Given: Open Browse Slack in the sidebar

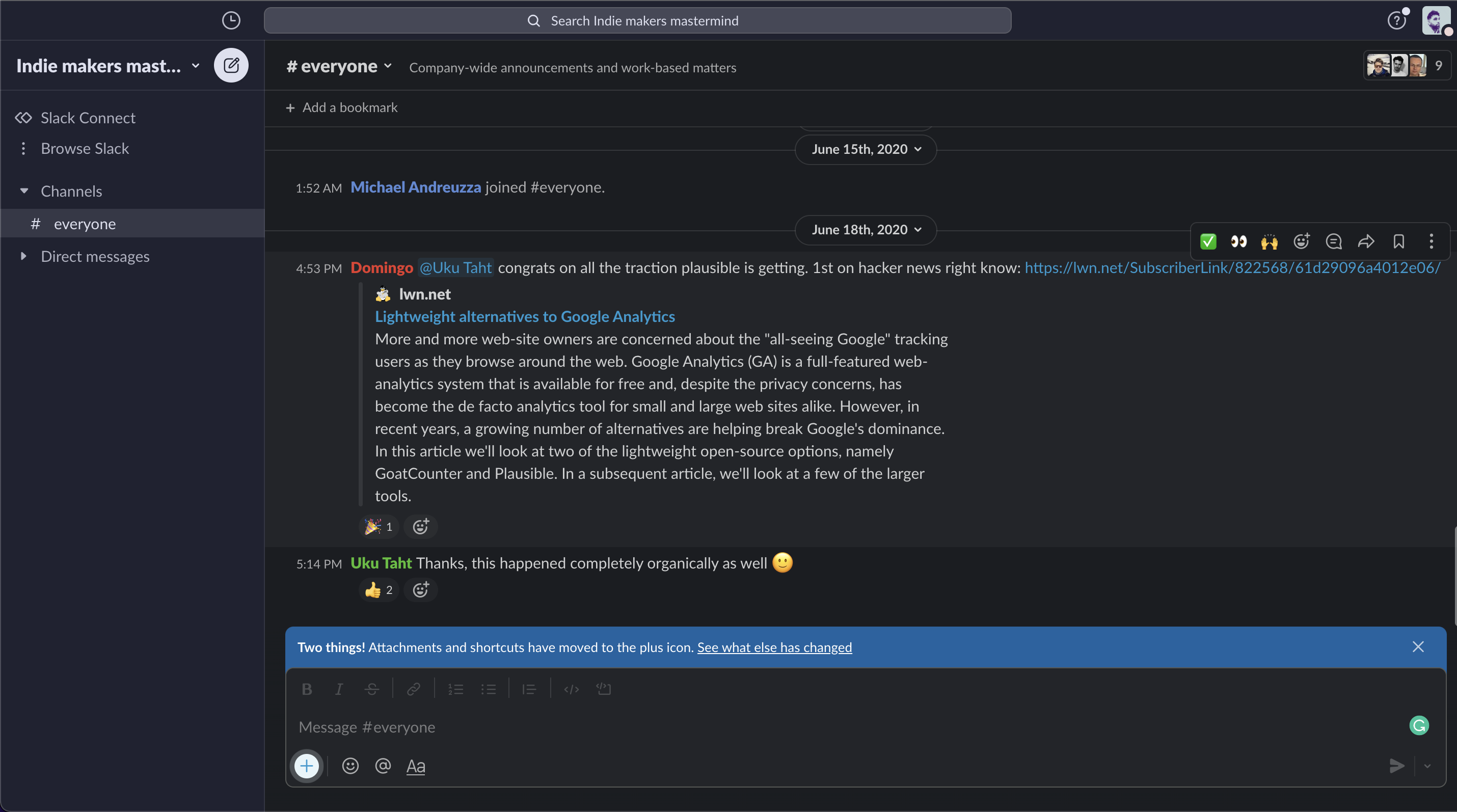Looking at the screenshot, I should pyautogui.click(x=85, y=148).
